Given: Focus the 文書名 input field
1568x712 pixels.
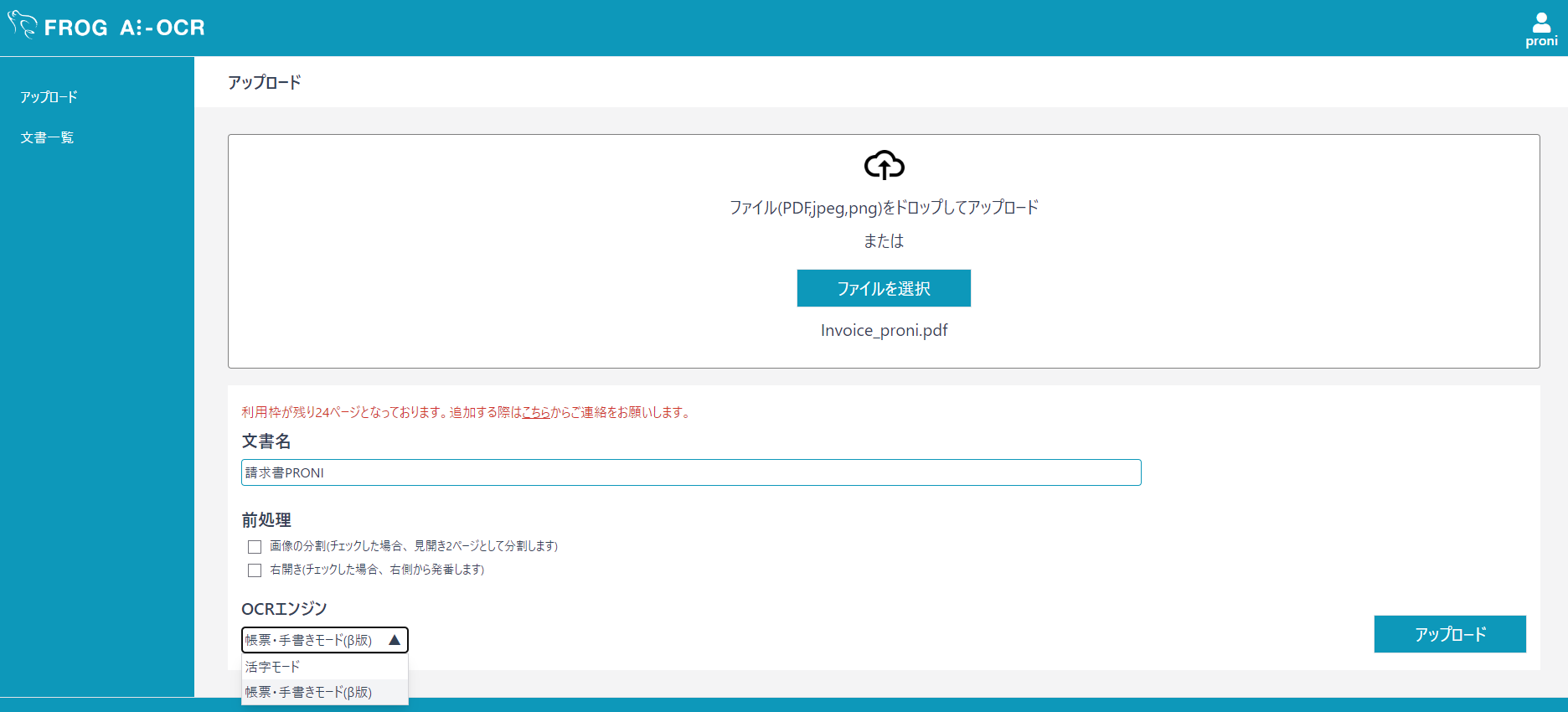Looking at the screenshot, I should click(691, 472).
